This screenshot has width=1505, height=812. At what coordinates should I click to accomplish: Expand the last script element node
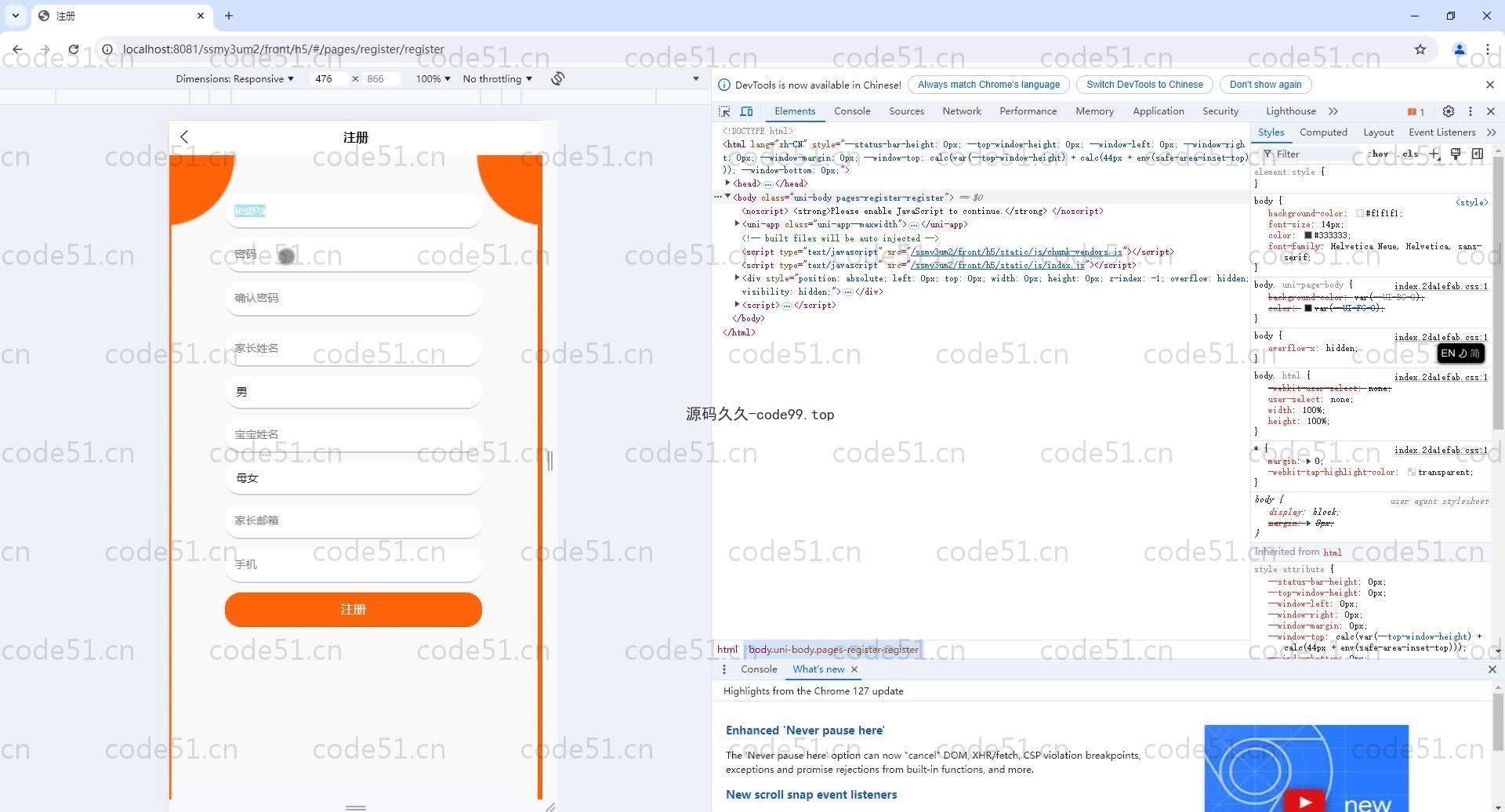(x=737, y=305)
